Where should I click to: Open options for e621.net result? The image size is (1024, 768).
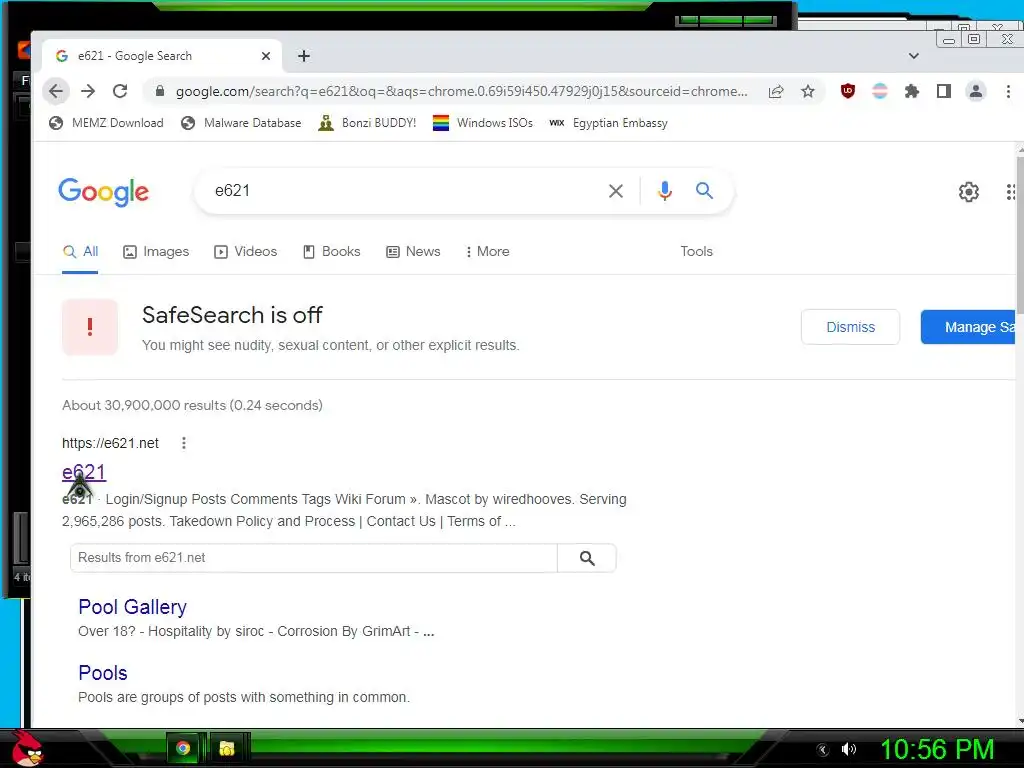pyautogui.click(x=184, y=443)
